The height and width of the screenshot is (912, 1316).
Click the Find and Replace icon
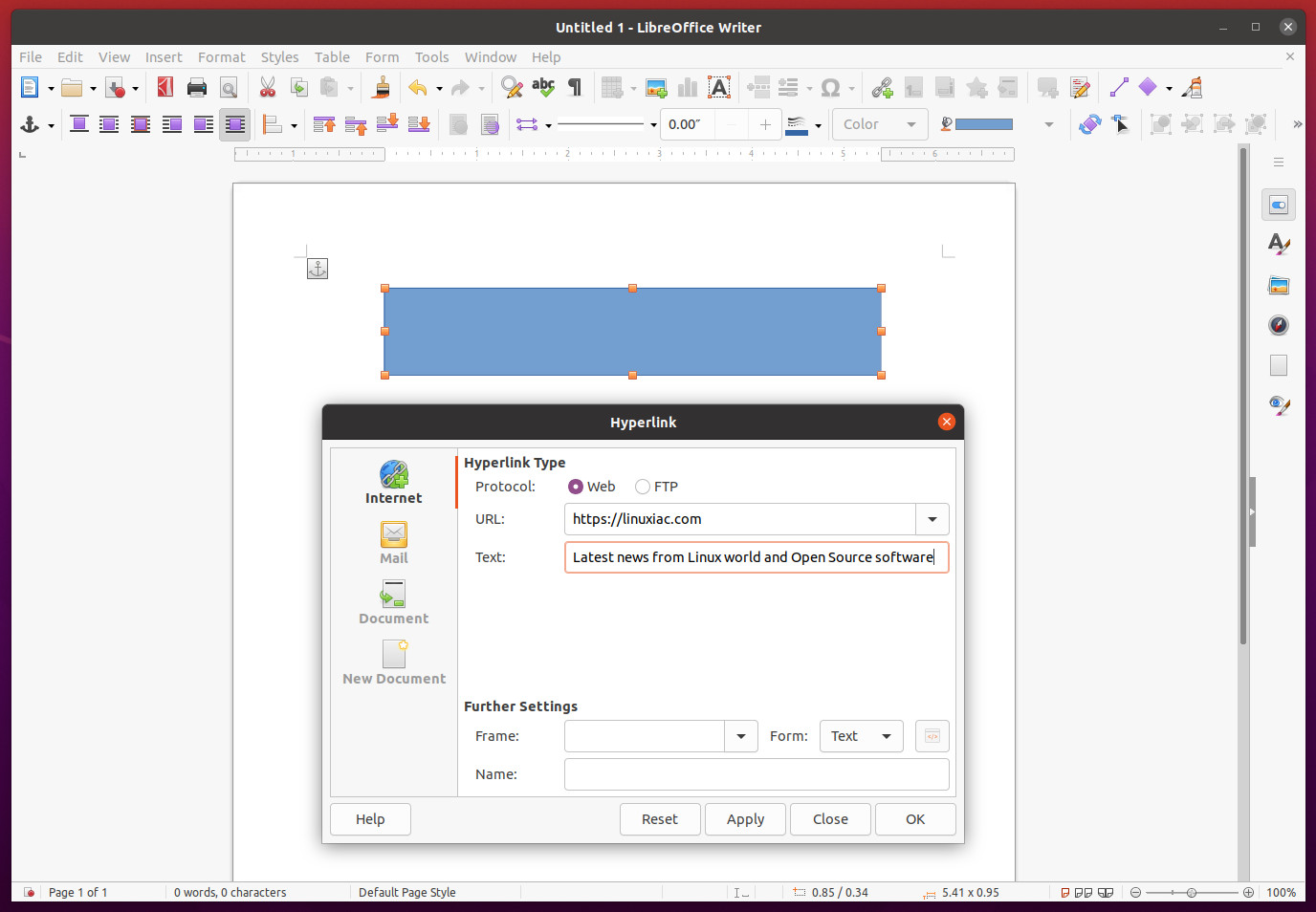[x=512, y=88]
